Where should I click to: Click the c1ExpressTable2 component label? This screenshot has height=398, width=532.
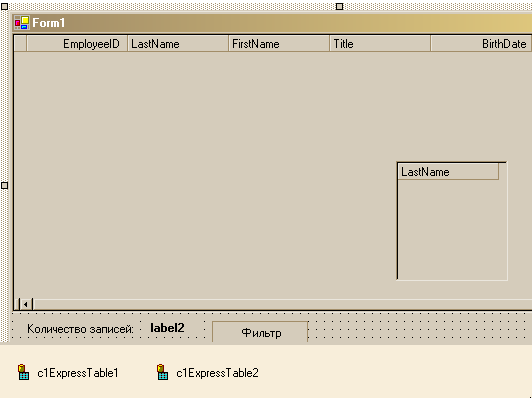click(217, 373)
